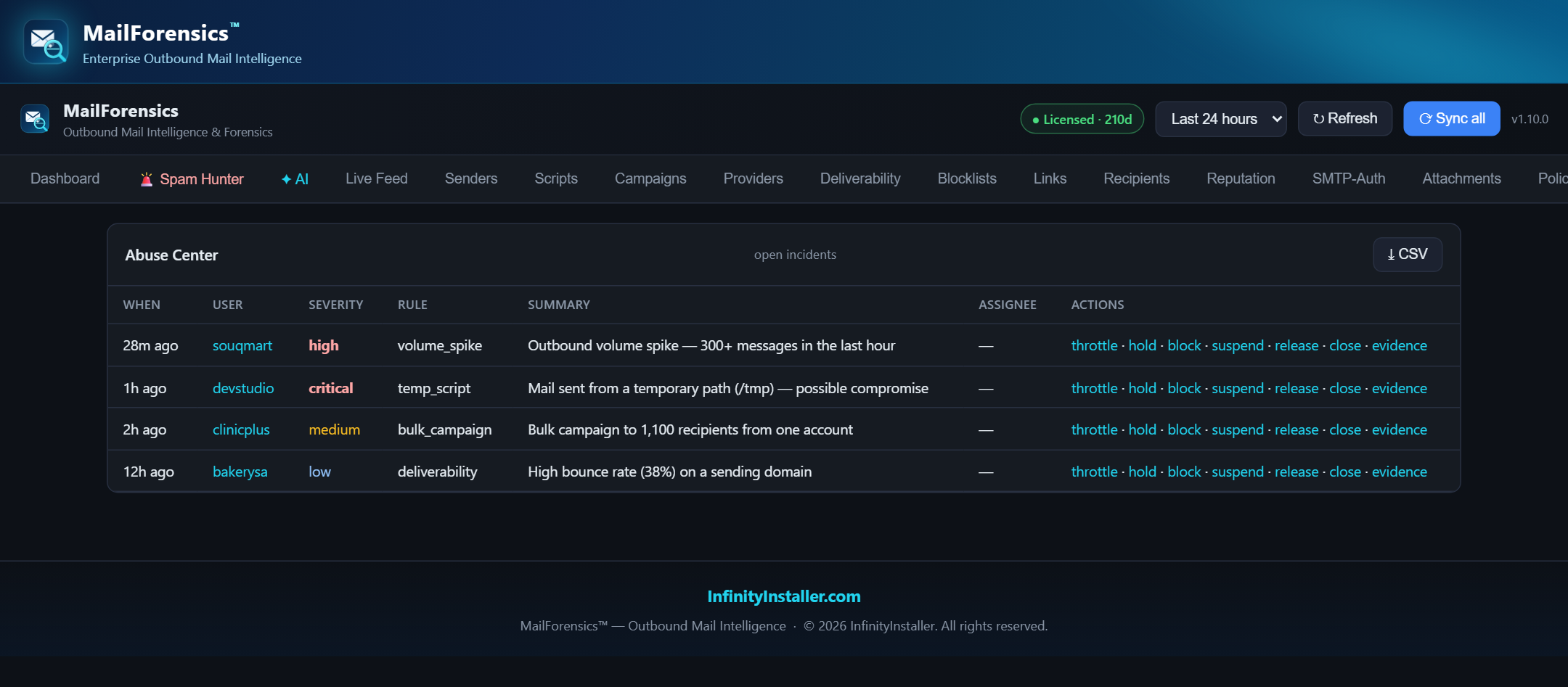Throttle the souqmart volume_spike incident
The image size is (1568, 687).
(1094, 345)
